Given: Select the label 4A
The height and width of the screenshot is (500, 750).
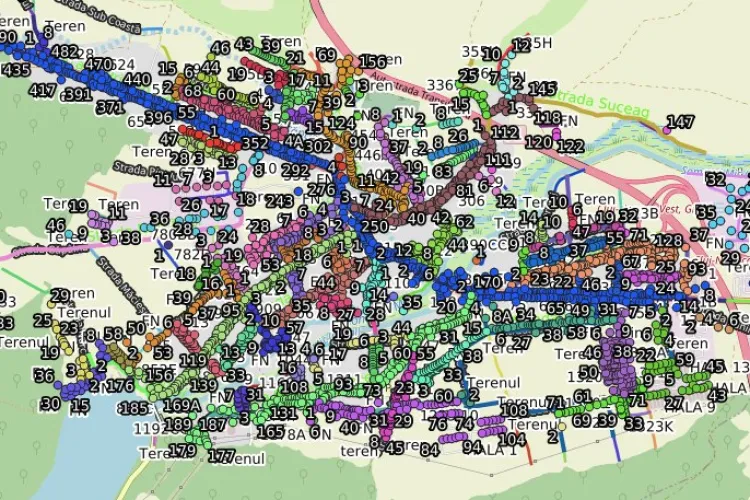Looking at the screenshot, I should (x=294, y=142).
